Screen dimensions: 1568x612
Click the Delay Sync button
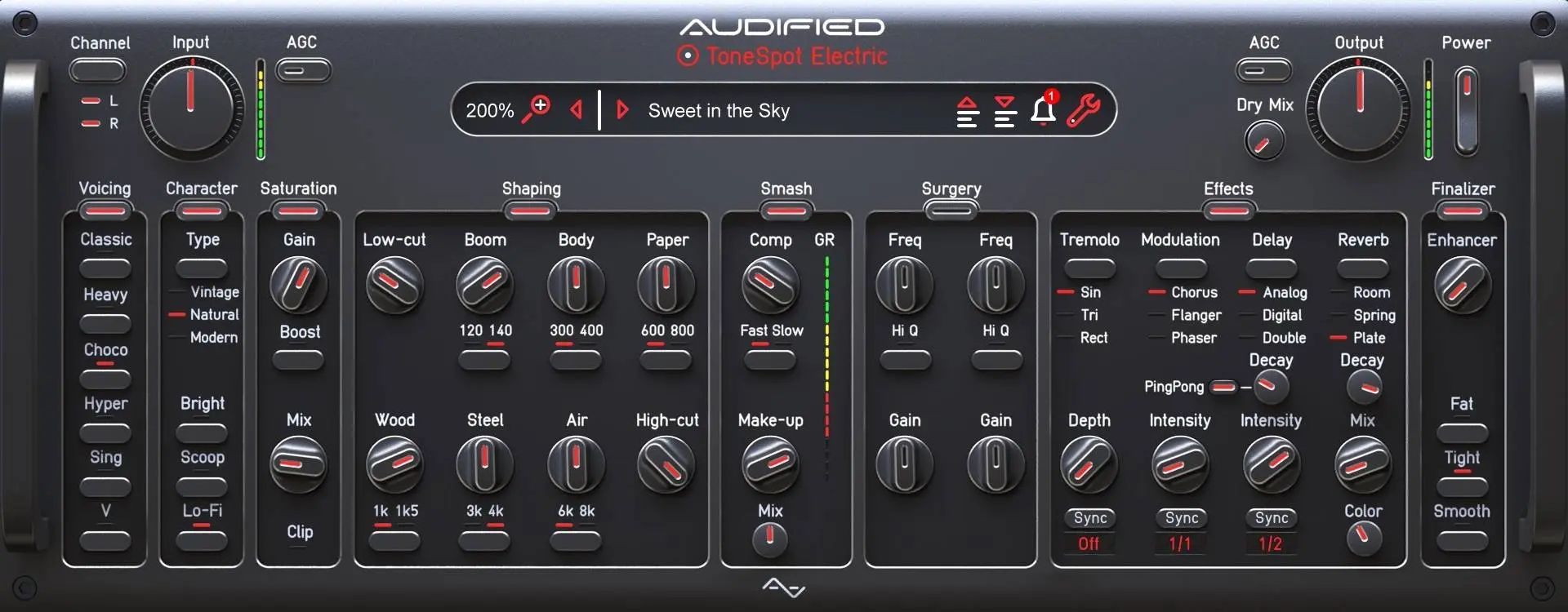(1272, 518)
